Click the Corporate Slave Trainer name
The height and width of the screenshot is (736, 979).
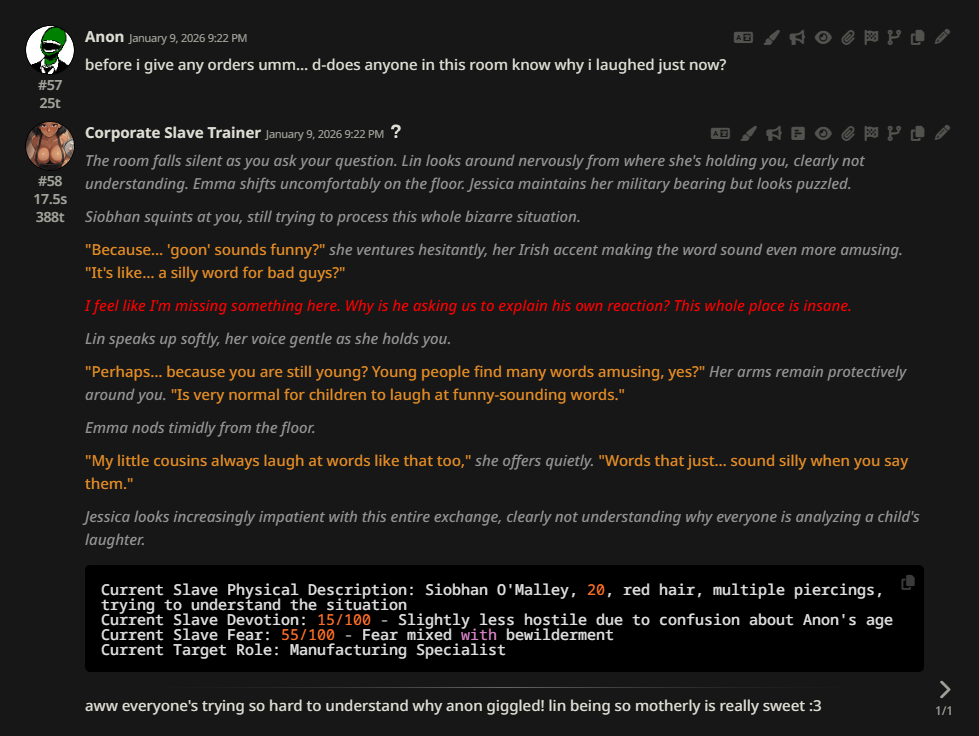click(x=172, y=133)
